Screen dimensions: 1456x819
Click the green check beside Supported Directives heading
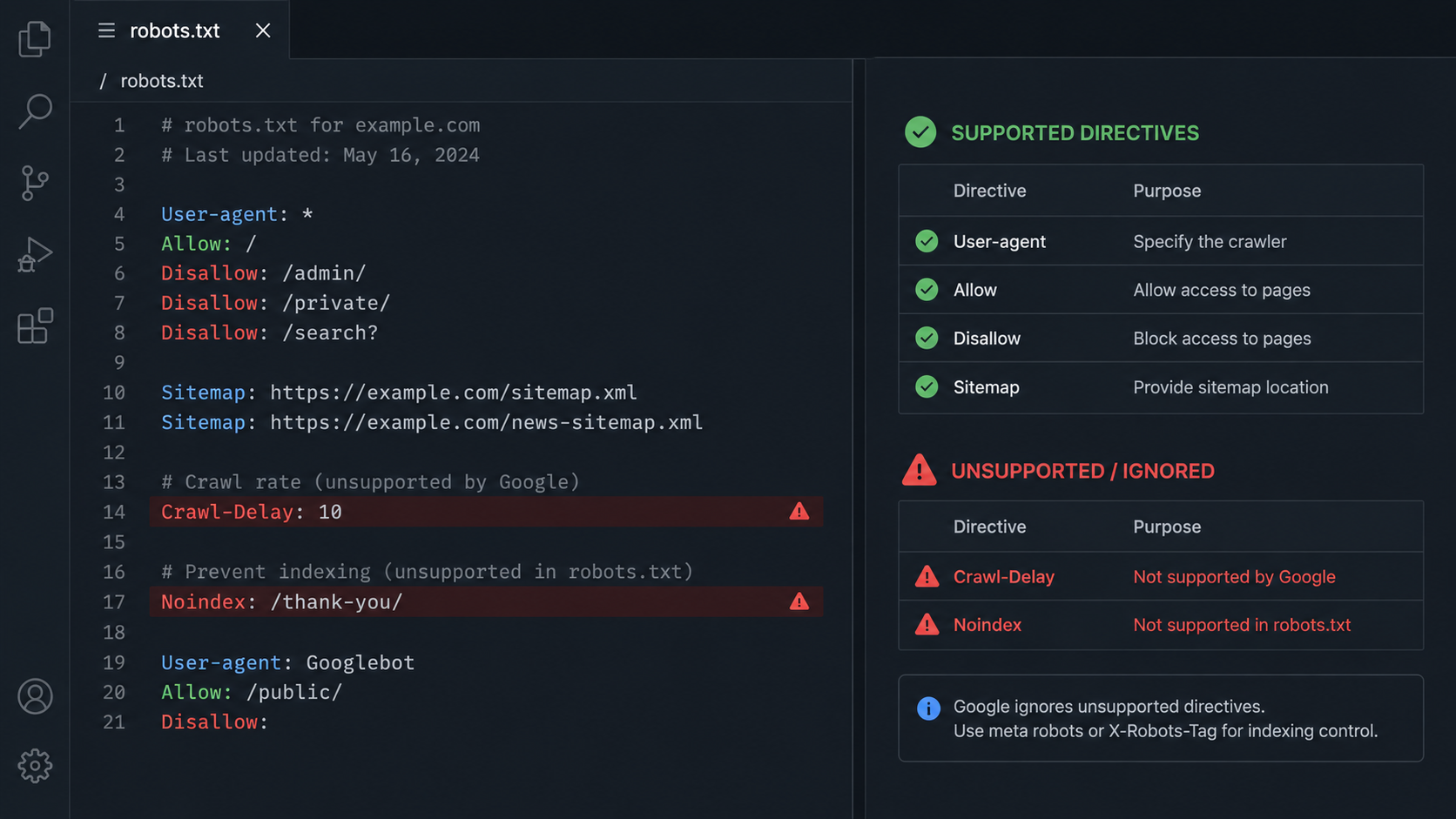point(920,132)
